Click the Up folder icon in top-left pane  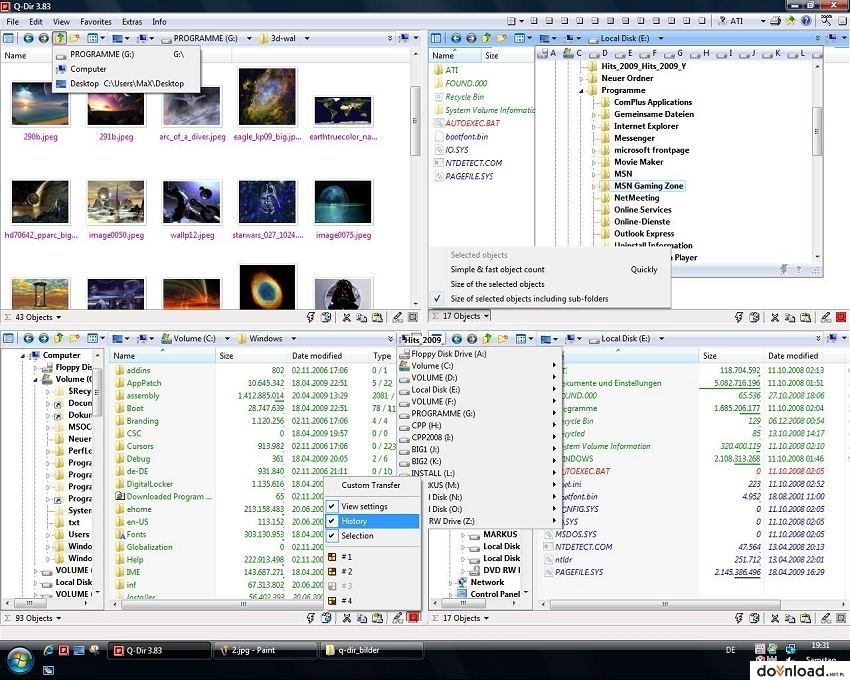click(x=60, y=38)
